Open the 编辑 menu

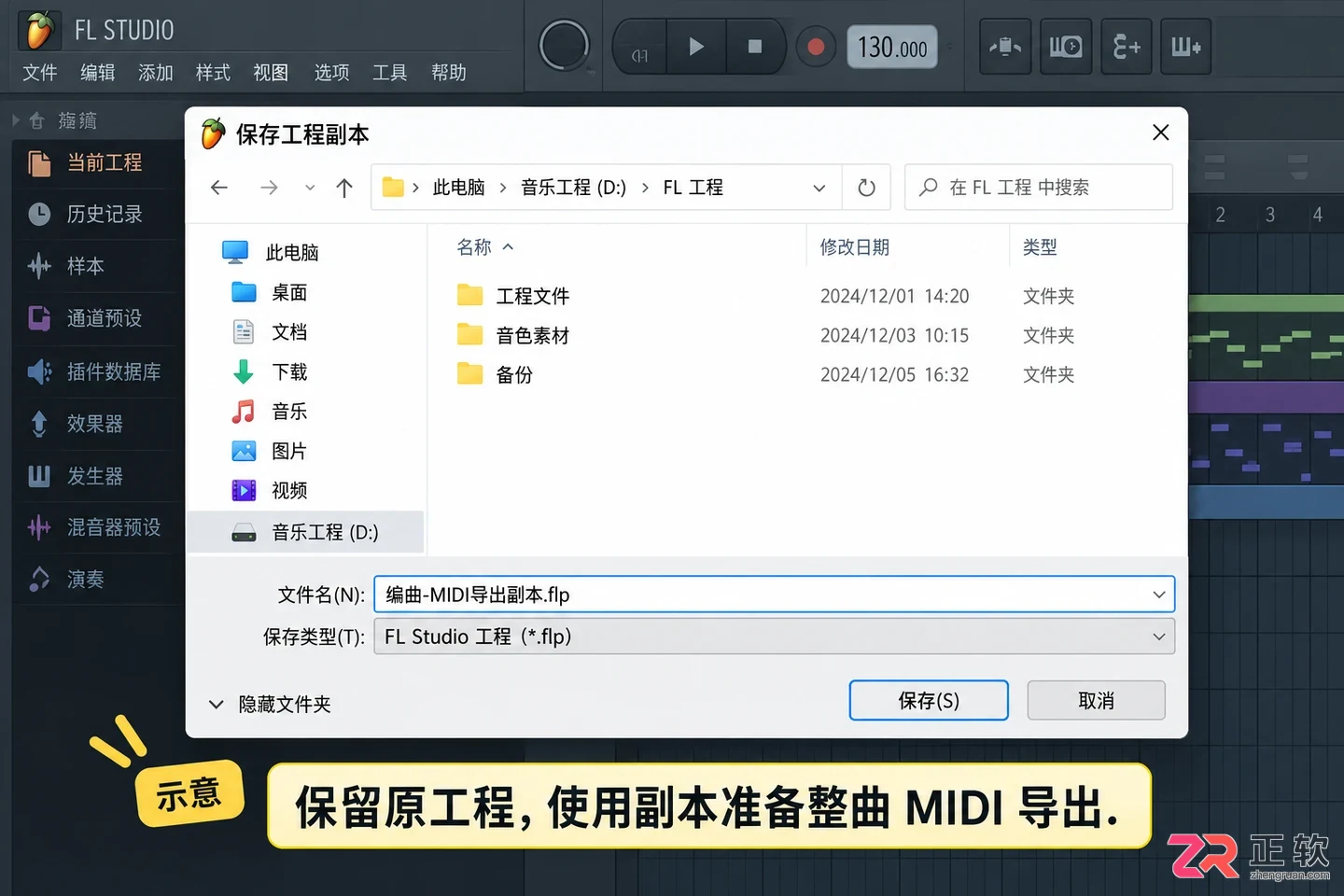click(98, 73)
